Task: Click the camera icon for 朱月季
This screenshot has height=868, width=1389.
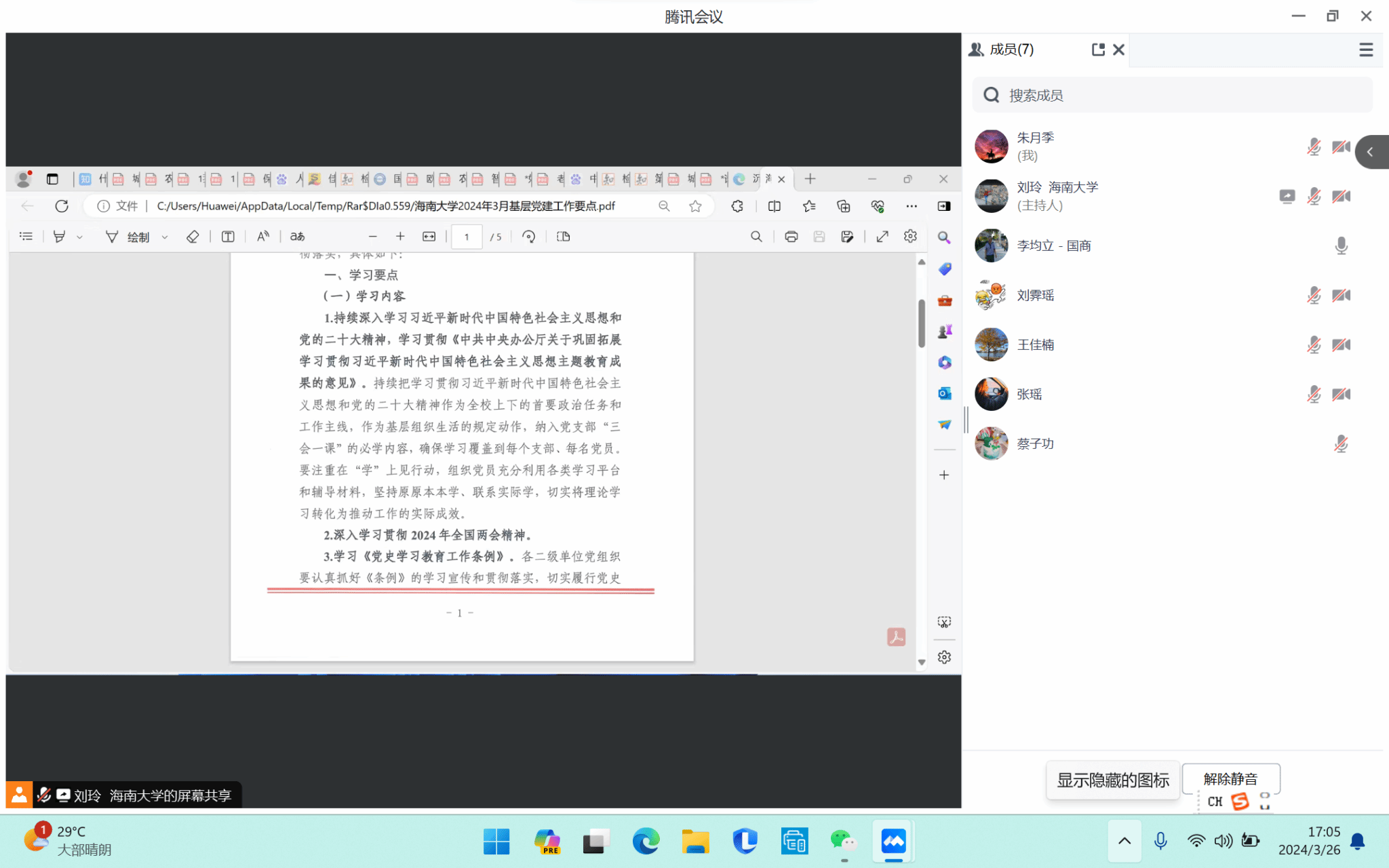Action: pyautogui.click(x=1341, y=146)
